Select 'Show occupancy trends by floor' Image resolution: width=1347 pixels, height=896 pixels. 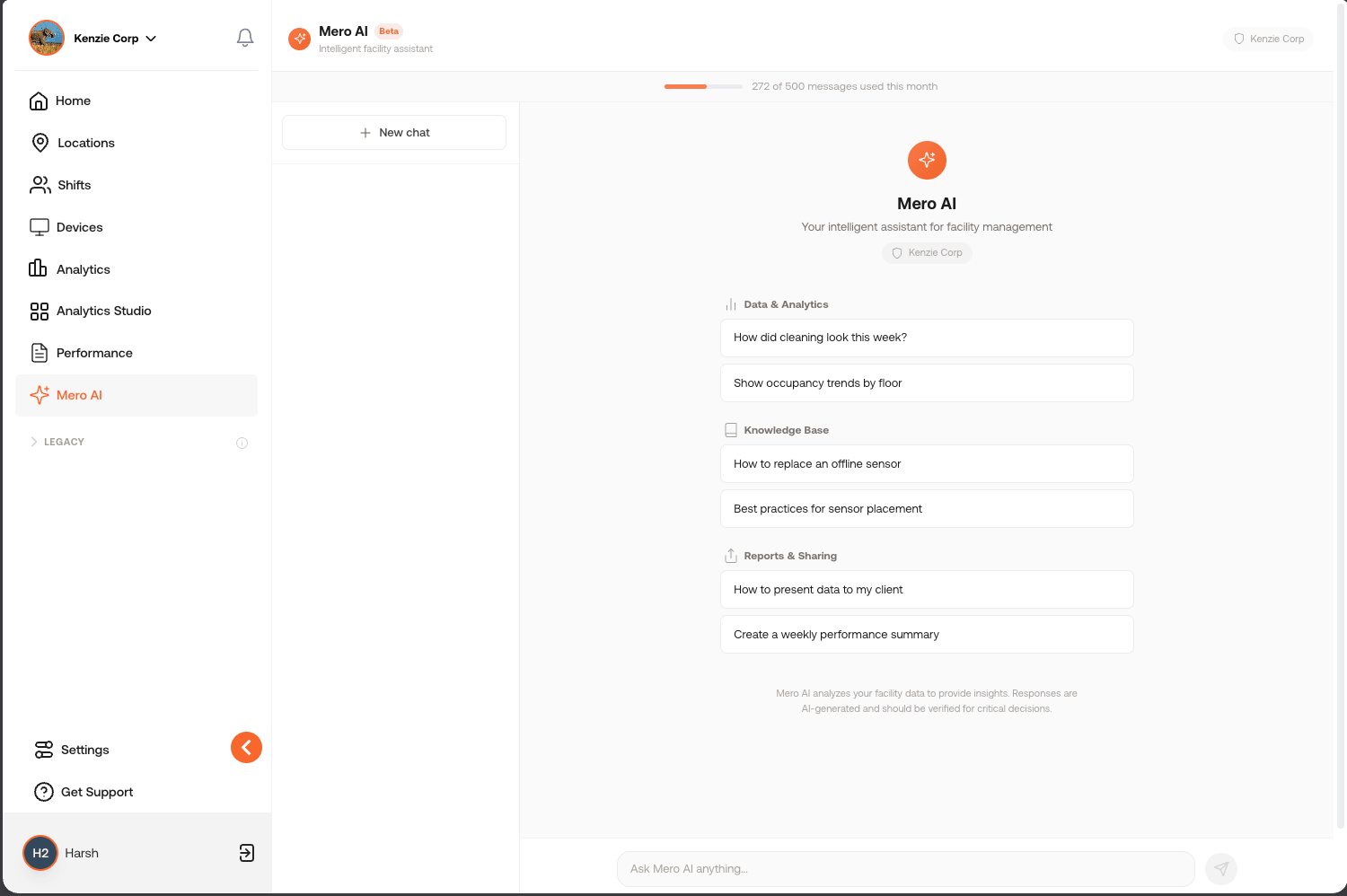tap(927, 382)
